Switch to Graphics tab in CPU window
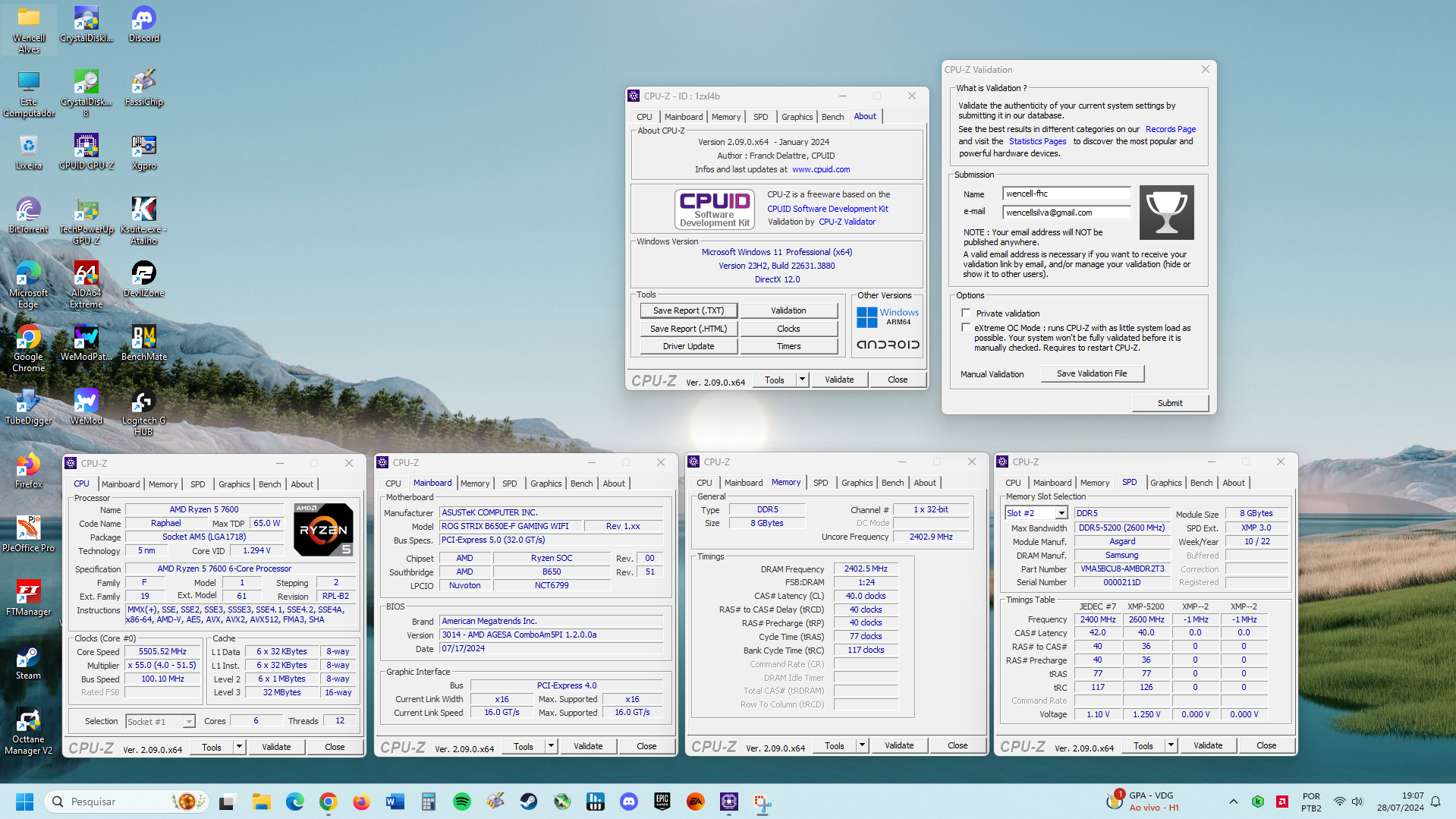 coord(234,484)
